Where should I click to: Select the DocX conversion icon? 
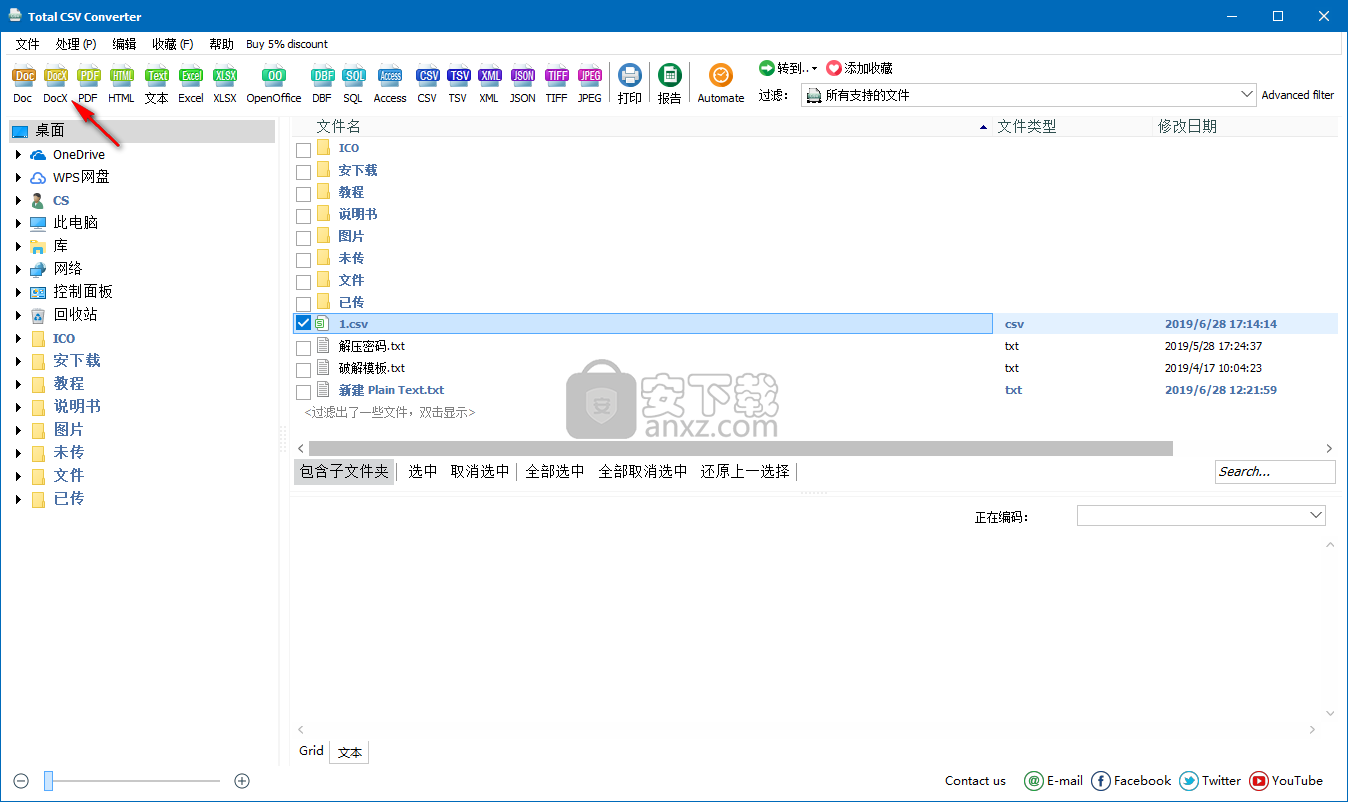pyautogui.click(x=55, y=76)
